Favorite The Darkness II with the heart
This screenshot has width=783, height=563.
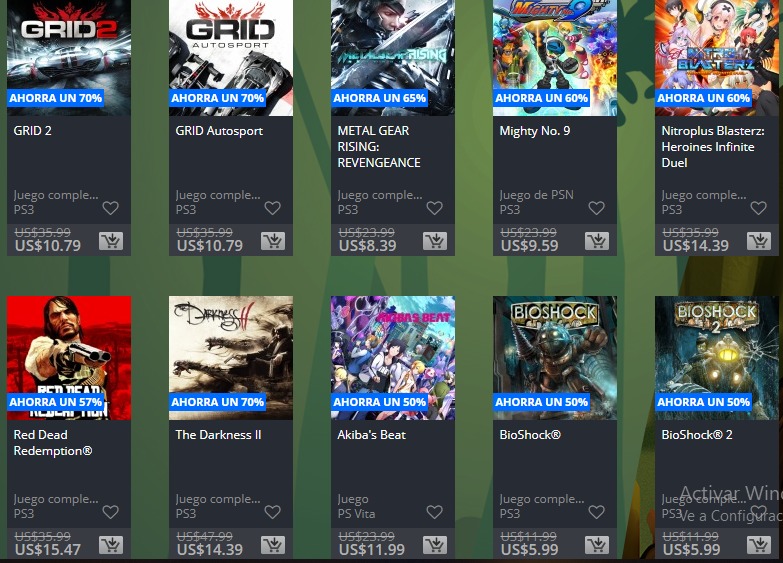tap(272, 512)
